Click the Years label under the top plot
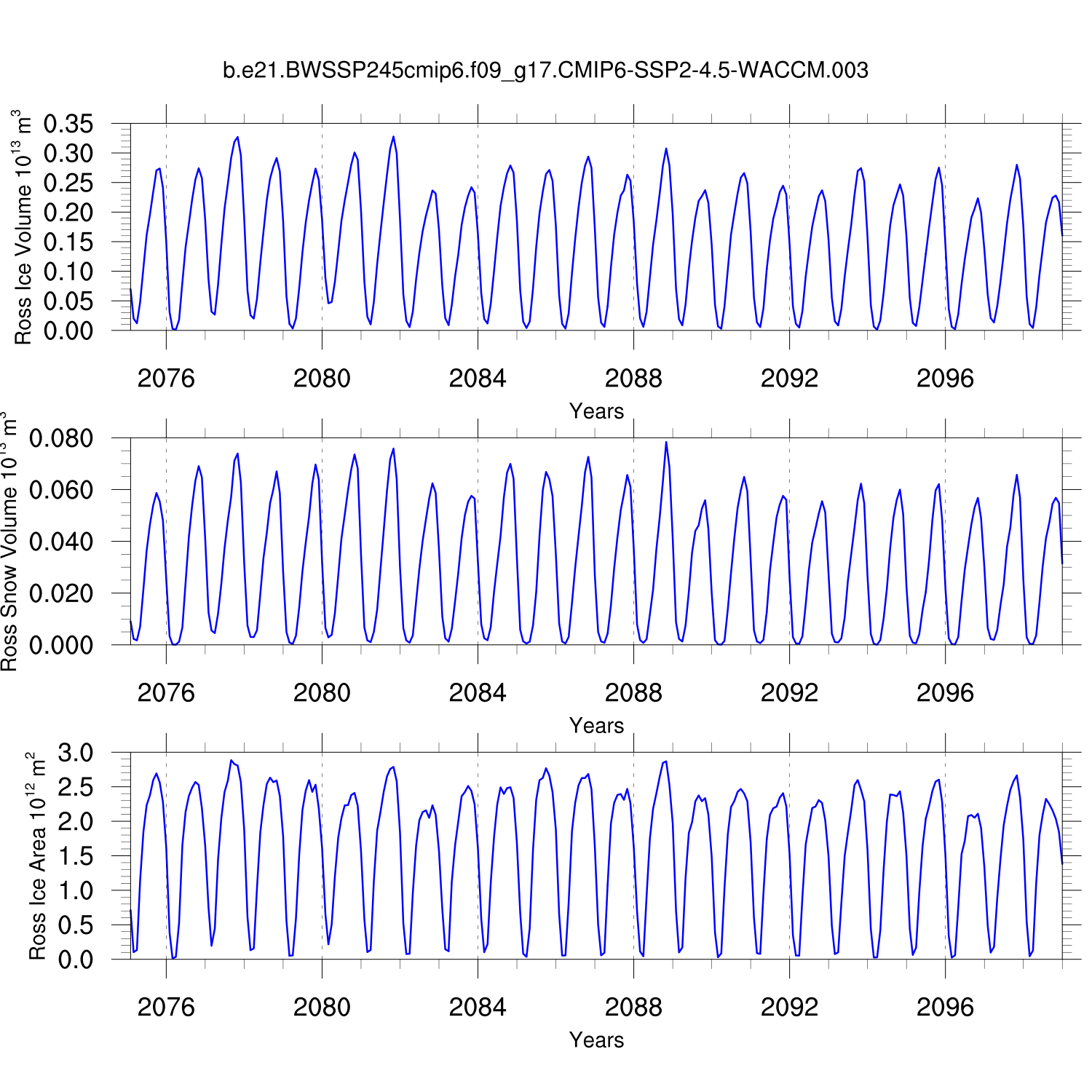 596,411
